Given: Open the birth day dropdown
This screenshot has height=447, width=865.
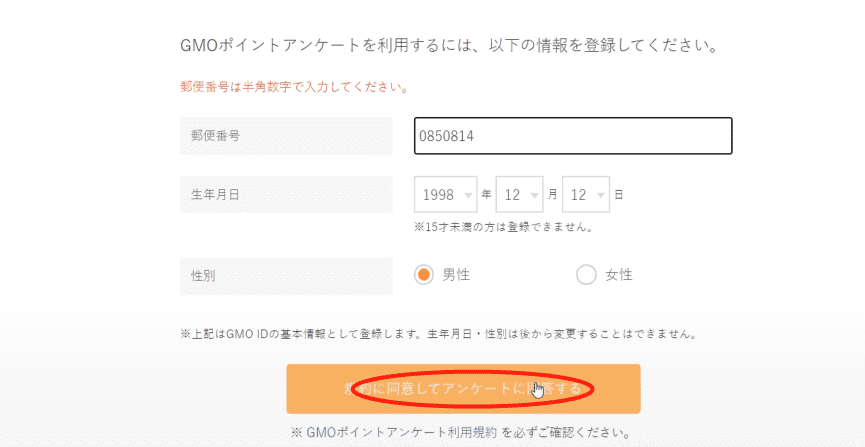Looking at the screenshot, I should tap(586, 195).
